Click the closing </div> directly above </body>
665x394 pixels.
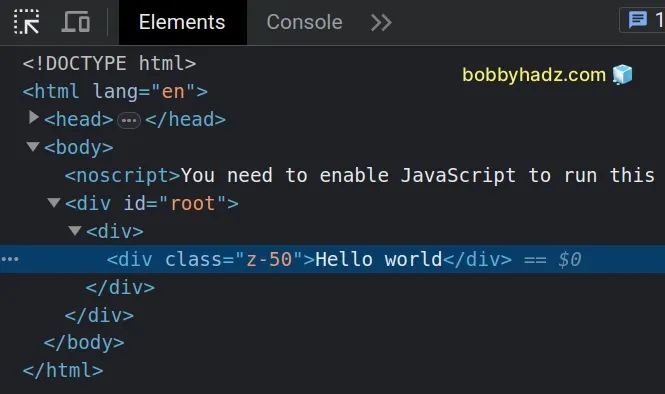coord(99,315)
